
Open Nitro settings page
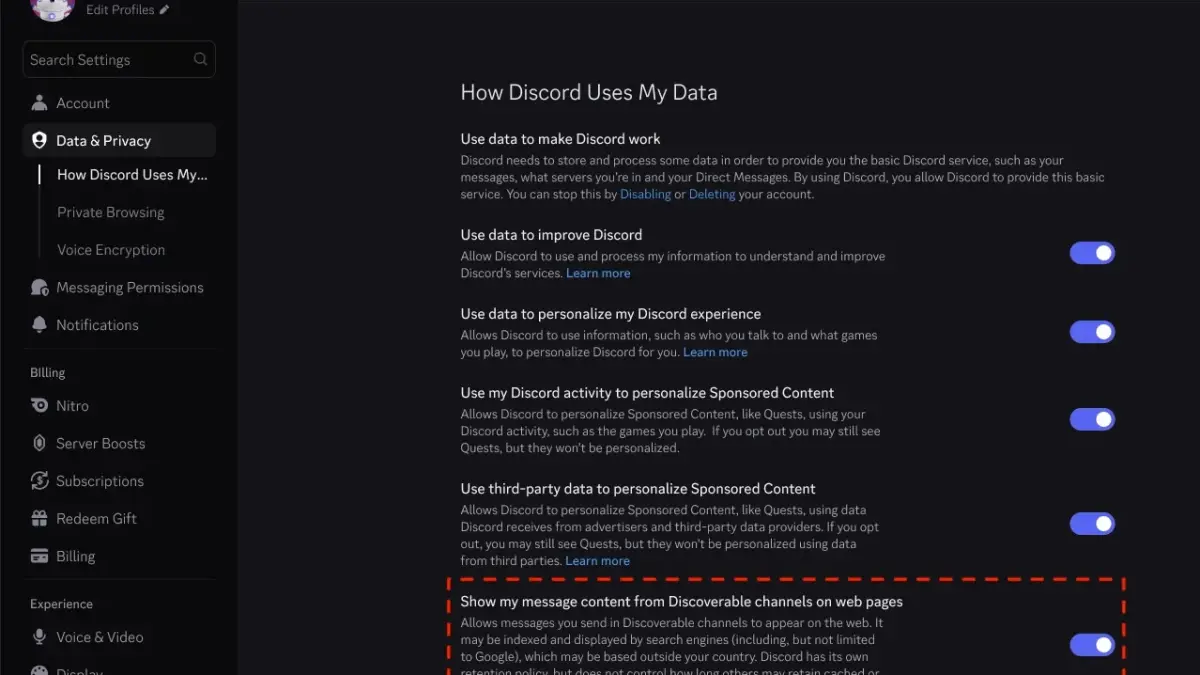119,406
